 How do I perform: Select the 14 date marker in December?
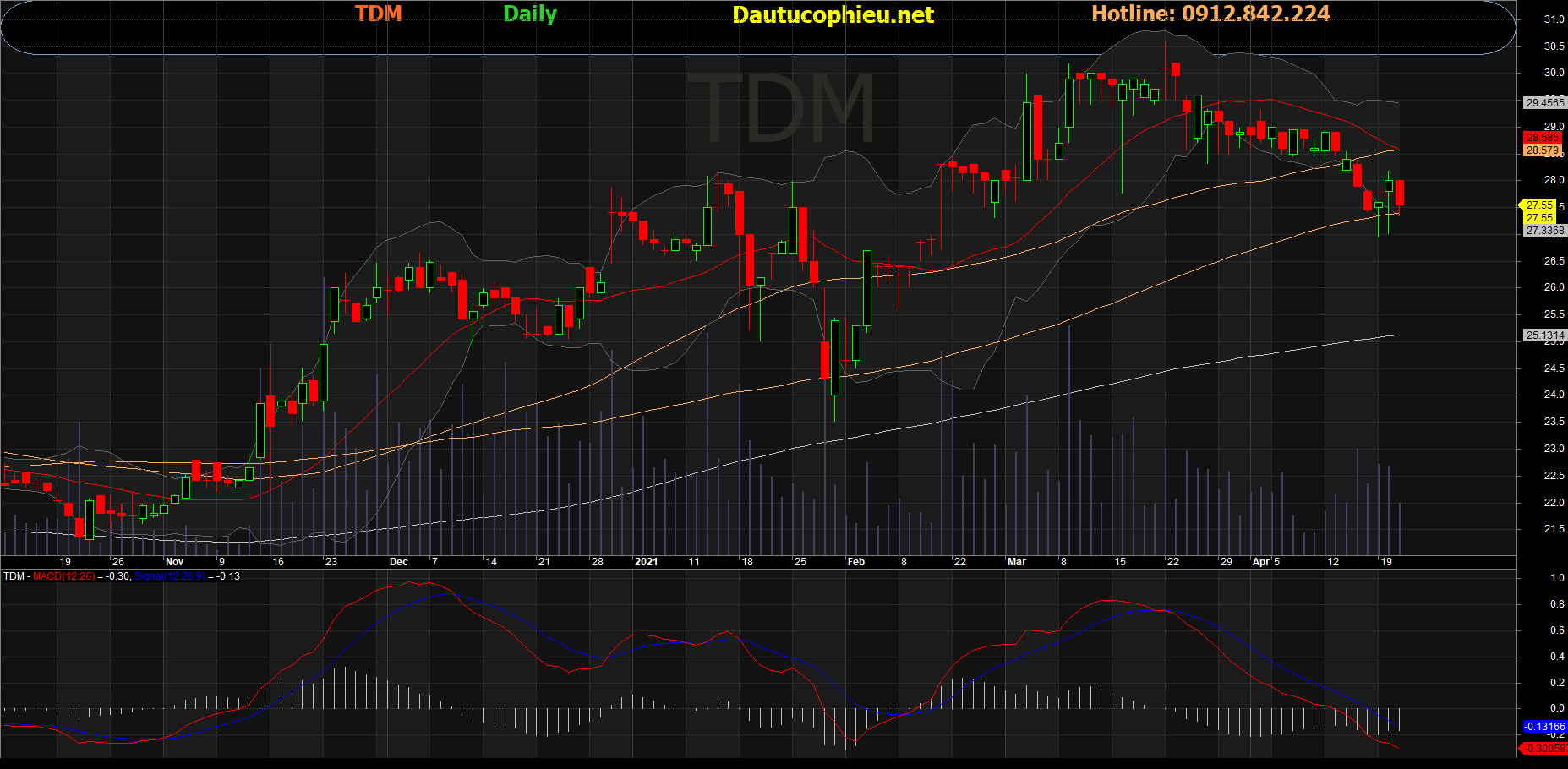tap(491, 562)
